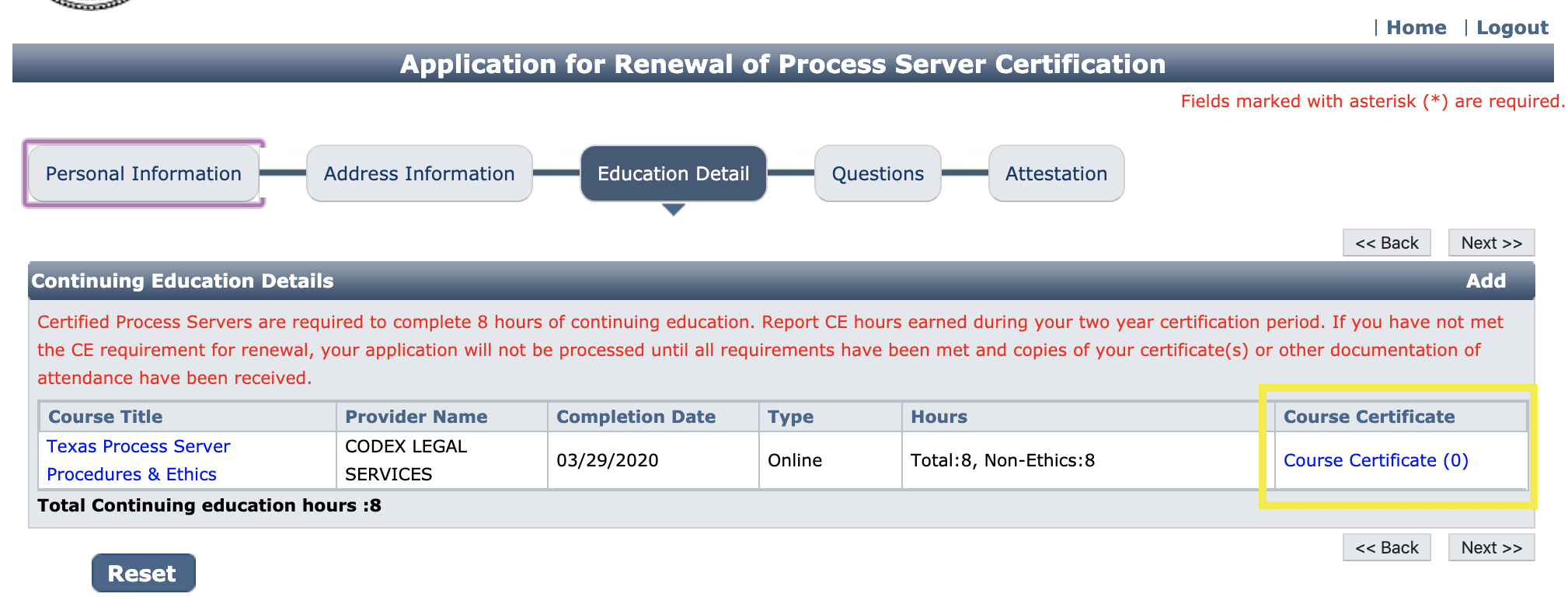Switch to Address Information step
This screenshot has height=611, width=1568.
point(420,173)
